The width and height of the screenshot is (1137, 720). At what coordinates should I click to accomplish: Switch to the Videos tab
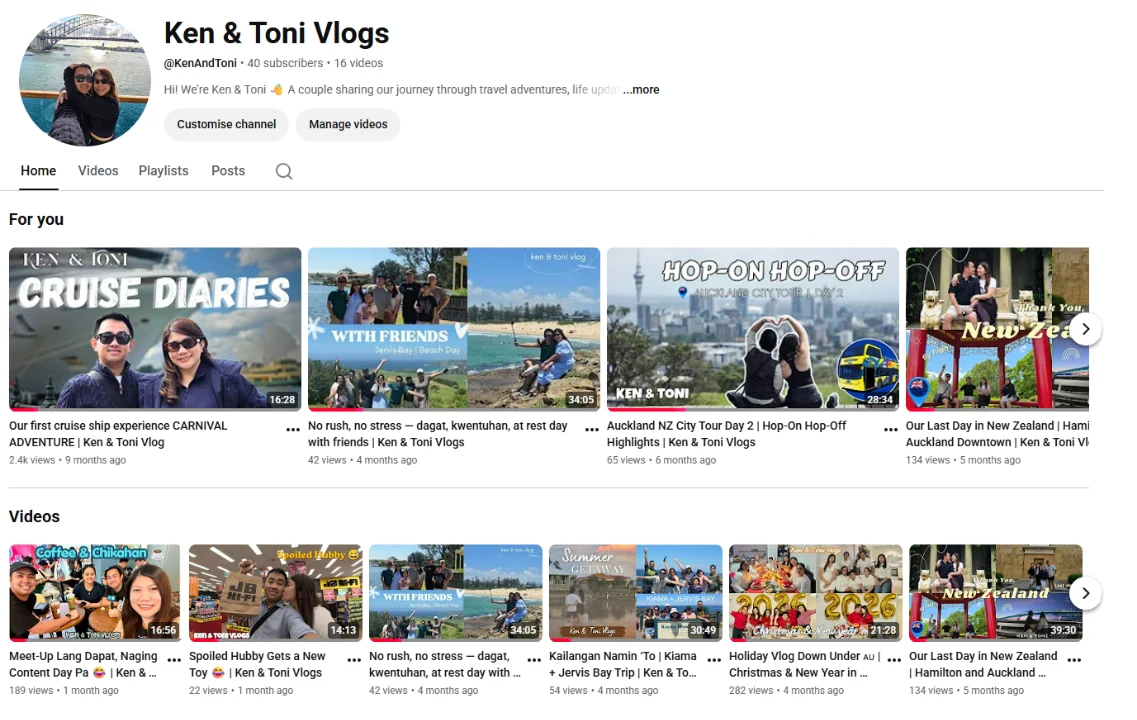pyautogui.click(x=98, y=171)
